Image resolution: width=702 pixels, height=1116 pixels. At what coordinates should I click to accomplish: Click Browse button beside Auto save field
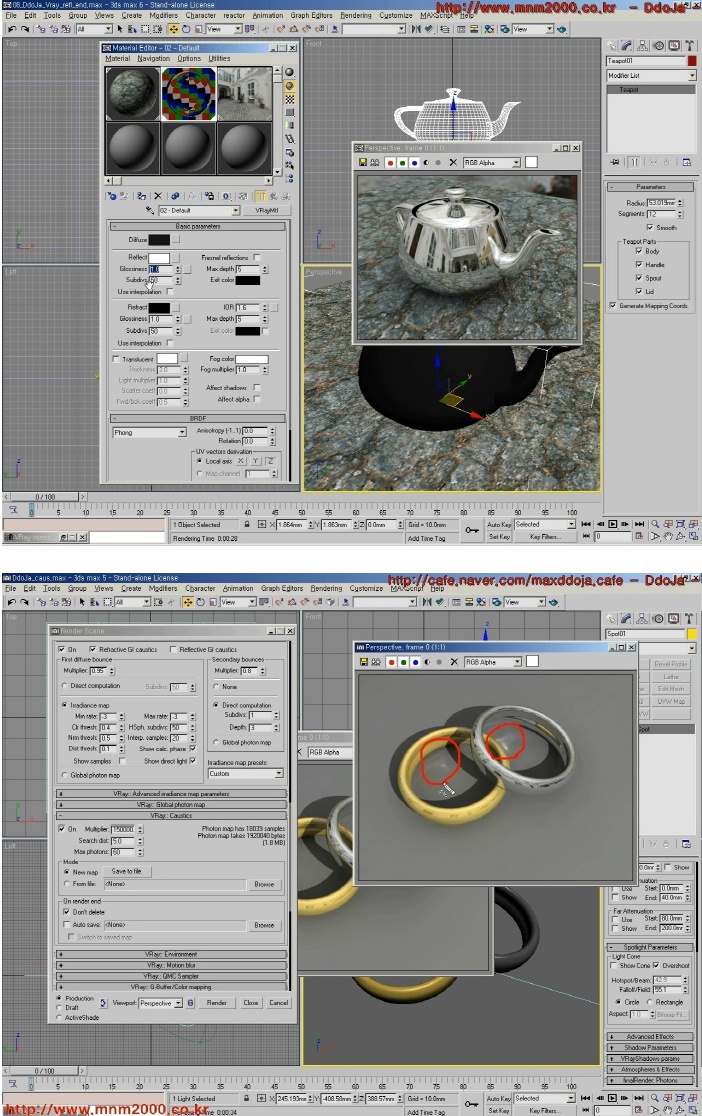(x=264, y=925)
